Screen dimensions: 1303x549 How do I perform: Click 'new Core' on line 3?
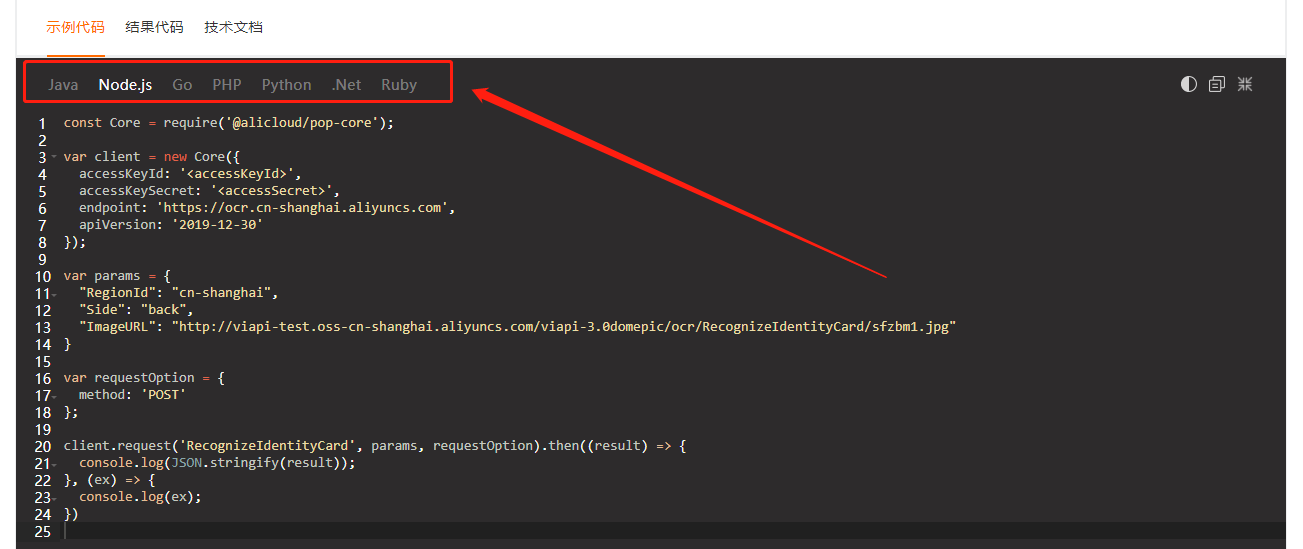194,157
